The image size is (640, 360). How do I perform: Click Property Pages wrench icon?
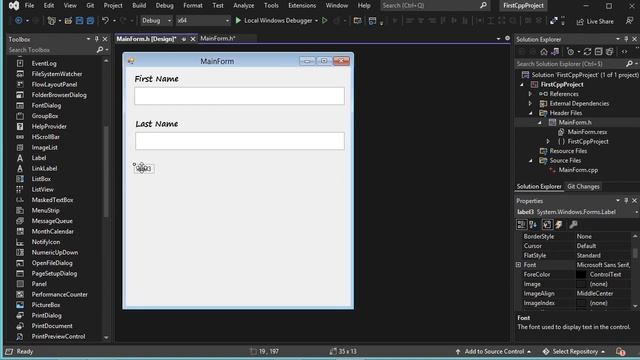pyautogui.click(x=573, y=224)
